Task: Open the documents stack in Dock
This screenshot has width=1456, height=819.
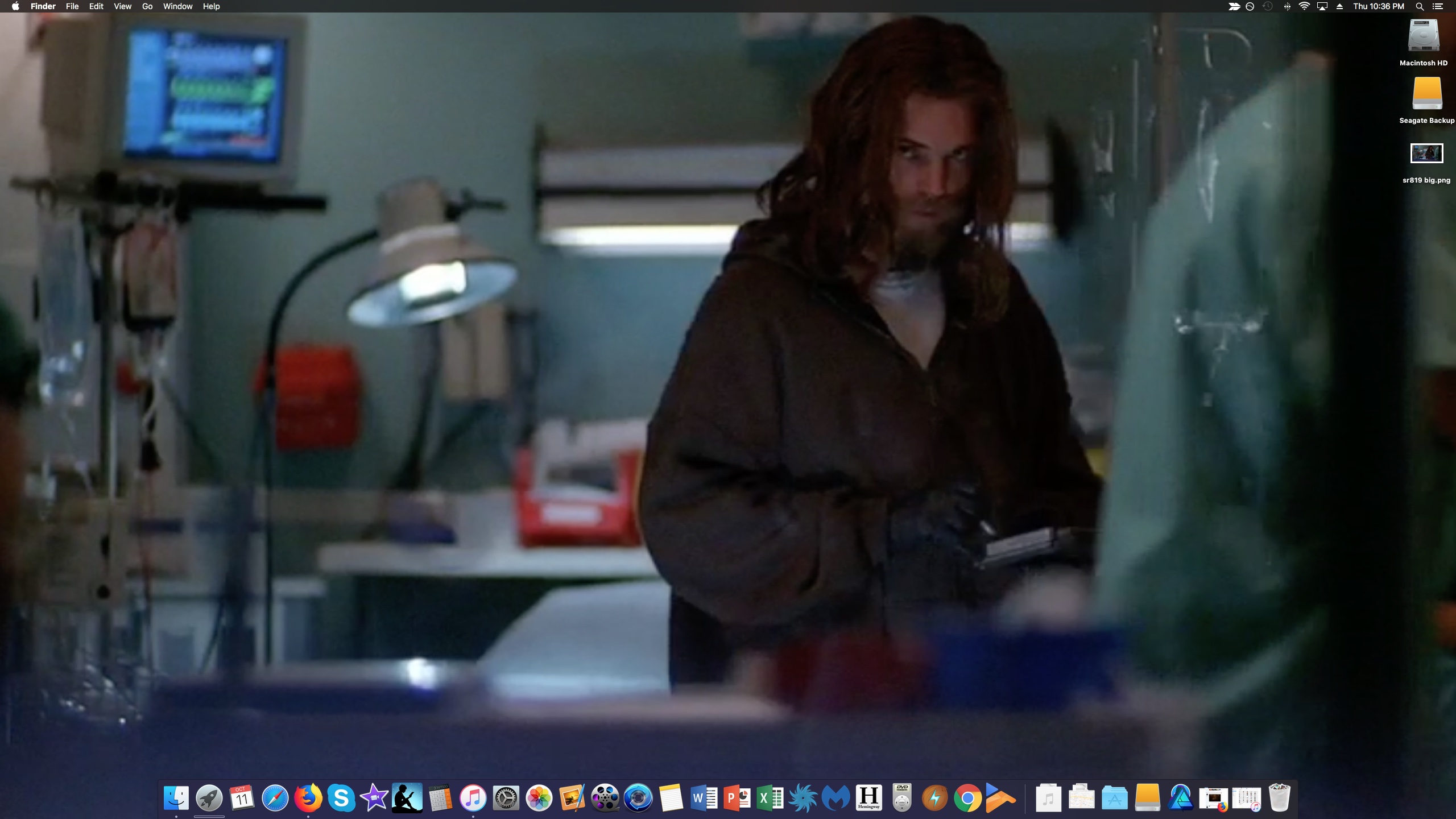Action: [1082, 798]
